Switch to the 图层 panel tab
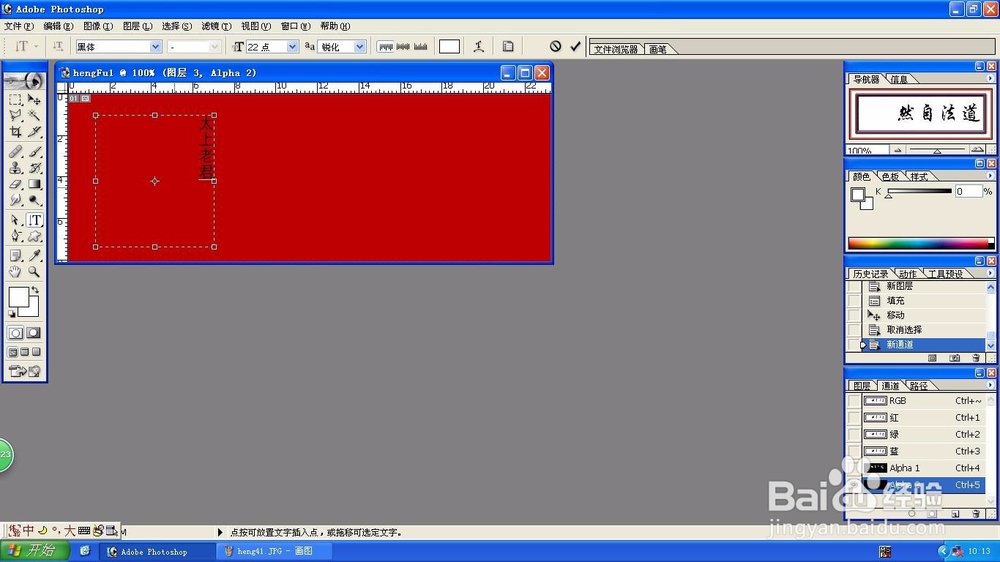Viewport: 1000px width, 562px height. tap(862, 386)
